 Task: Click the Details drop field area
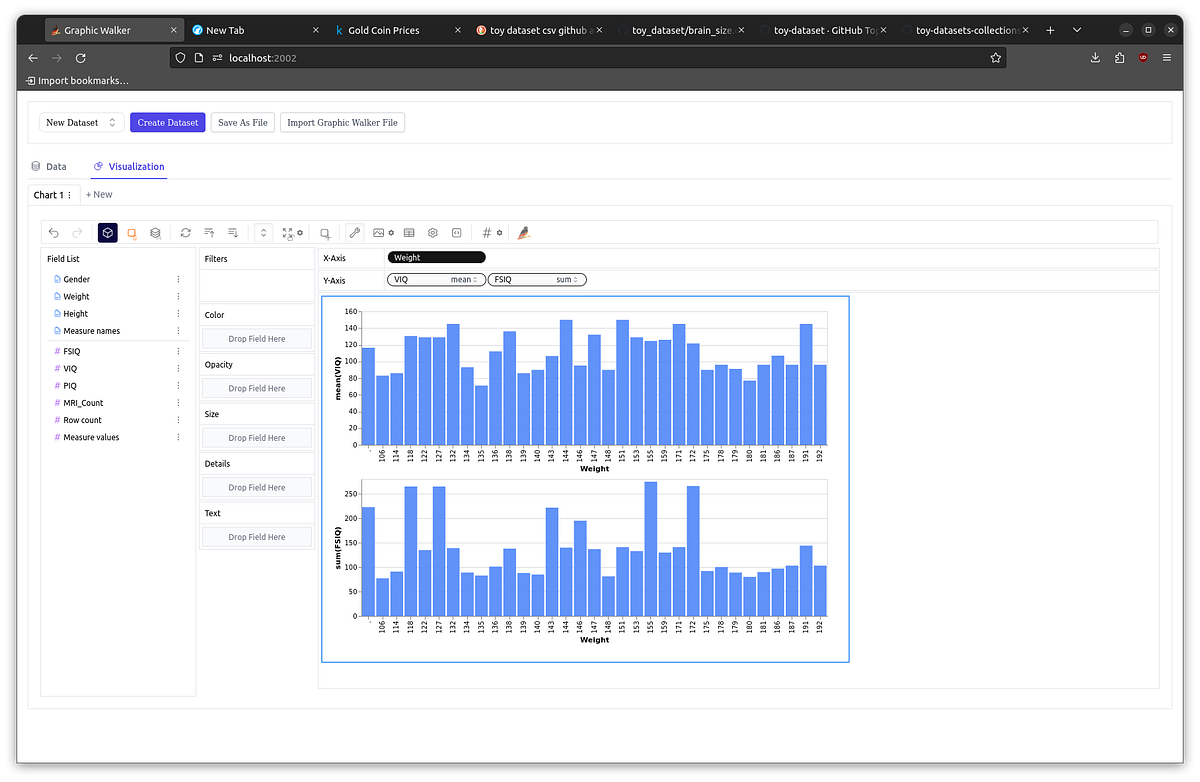[x=257, y=488]
